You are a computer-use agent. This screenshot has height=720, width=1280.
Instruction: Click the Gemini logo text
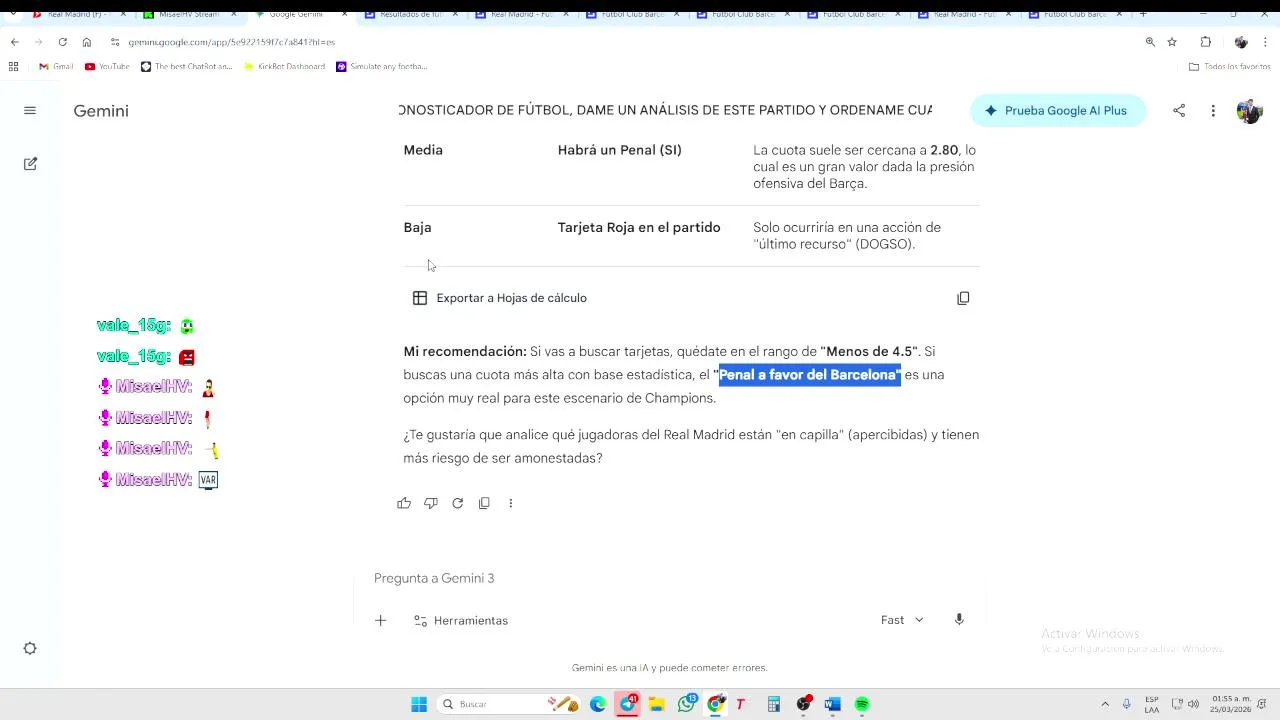pyautogui.click(x=101, y=111)
